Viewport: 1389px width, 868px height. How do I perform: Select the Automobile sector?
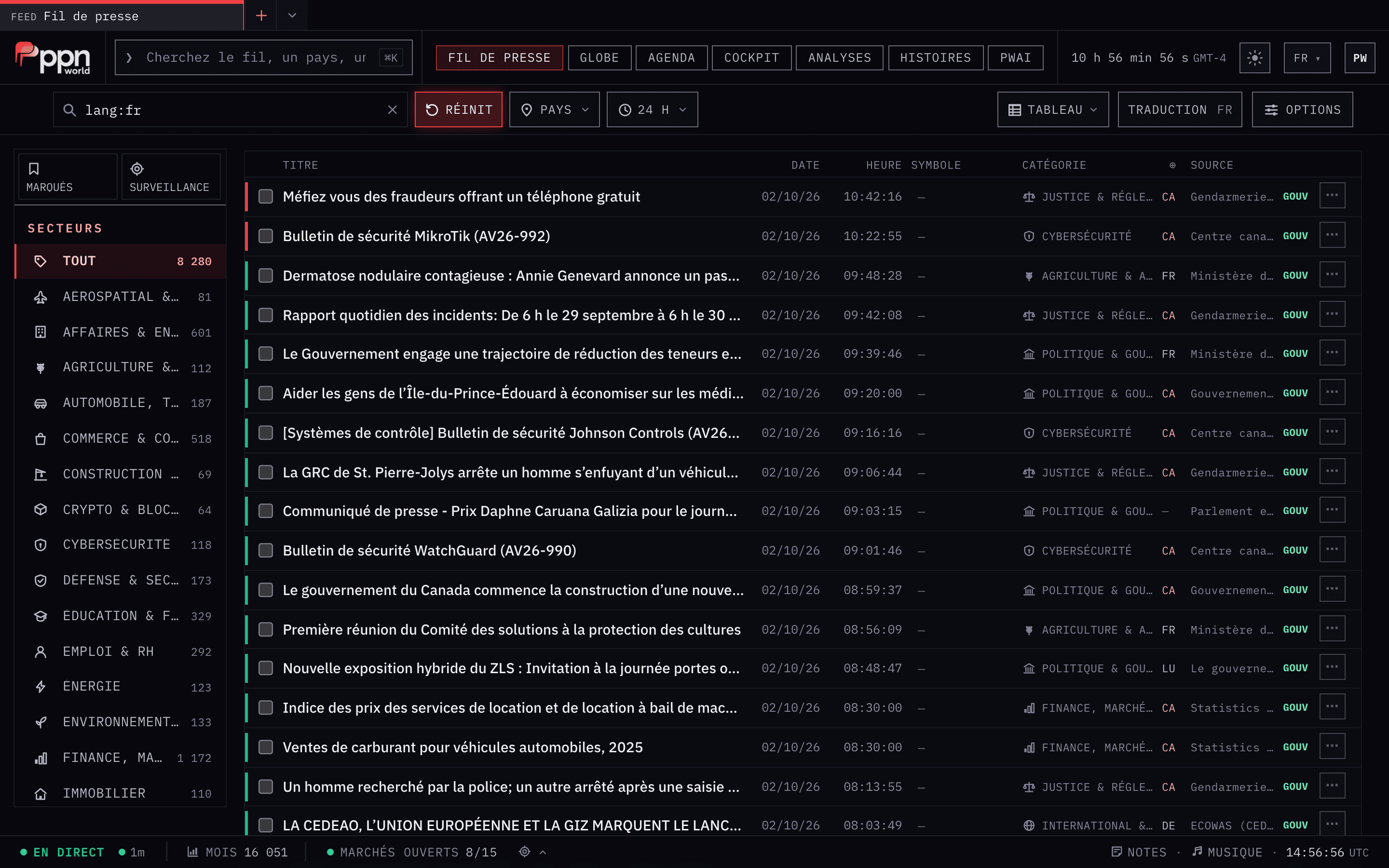121,403
